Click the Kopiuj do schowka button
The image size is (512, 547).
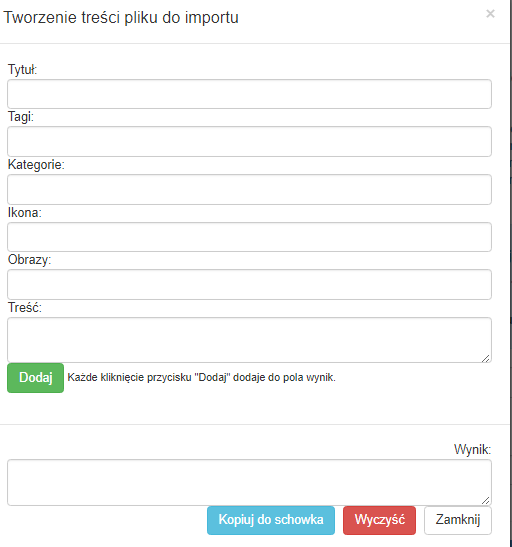tap(271, 520)
